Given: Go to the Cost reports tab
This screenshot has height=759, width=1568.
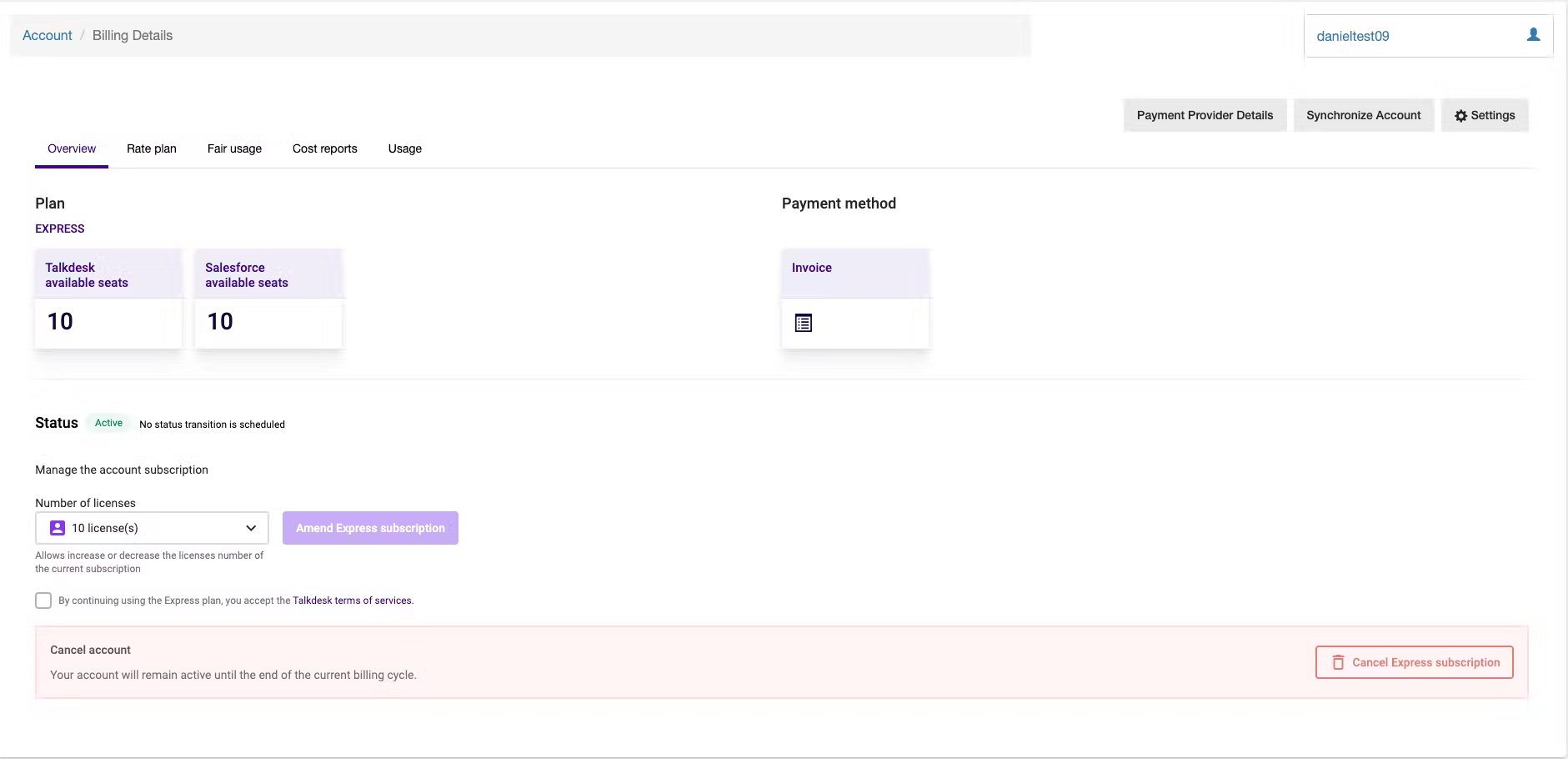Looking at the screenshot, I should click(325, 148).
